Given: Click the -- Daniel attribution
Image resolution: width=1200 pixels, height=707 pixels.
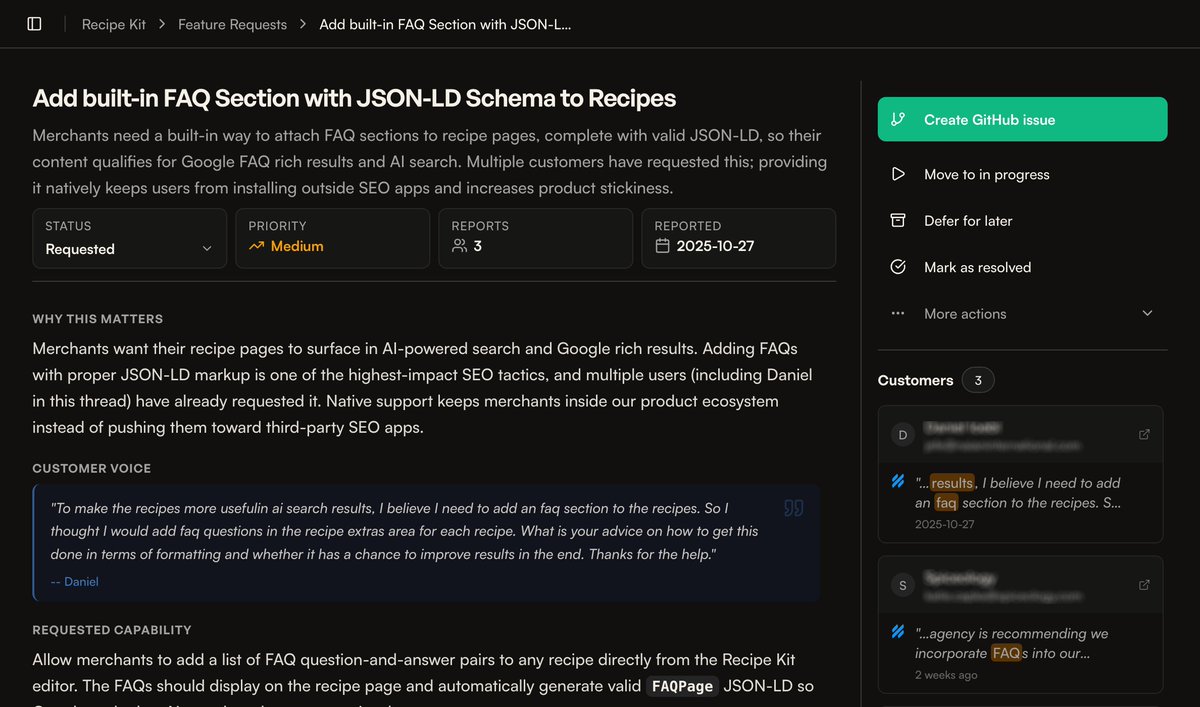Looking at the screenshot, I should click(74, 581).
